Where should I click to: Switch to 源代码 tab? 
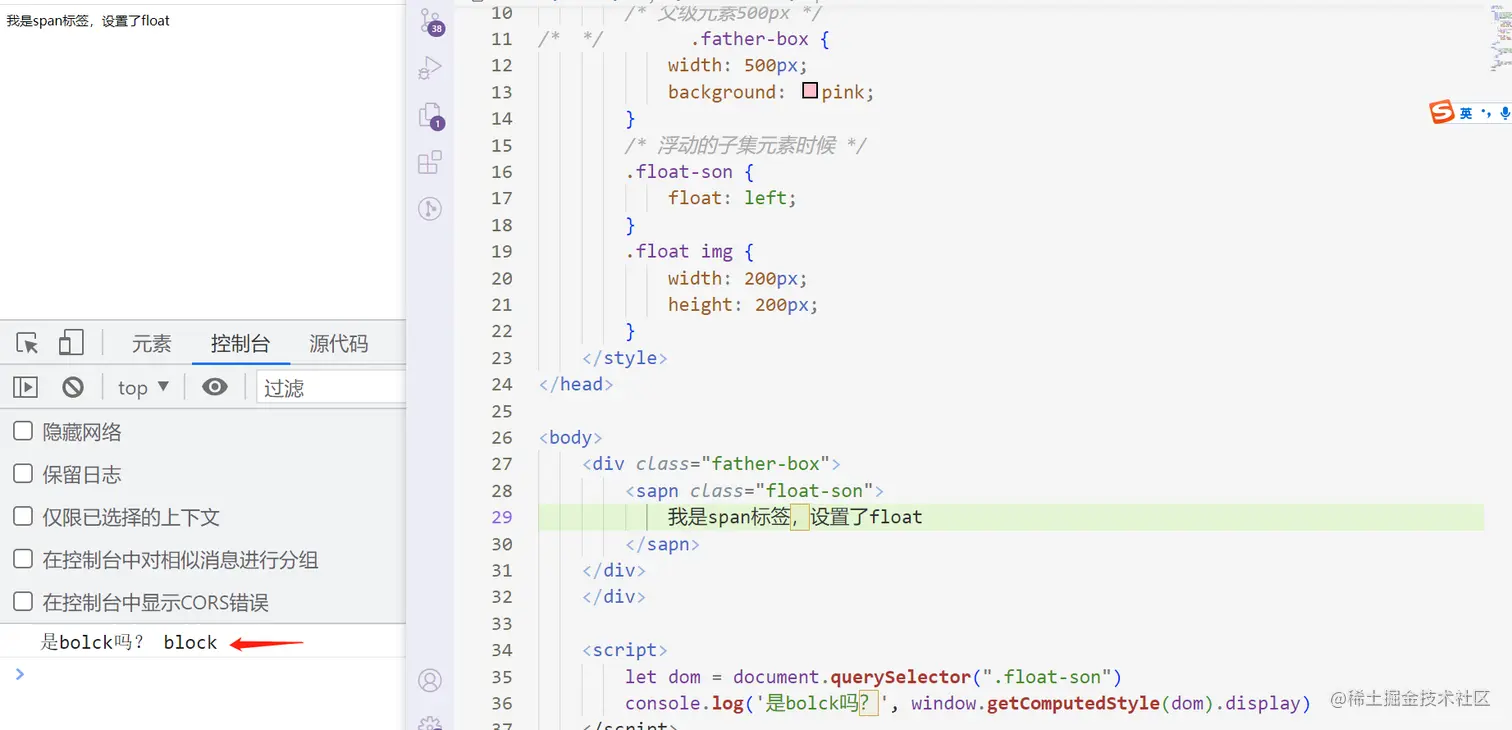(339, 344)
